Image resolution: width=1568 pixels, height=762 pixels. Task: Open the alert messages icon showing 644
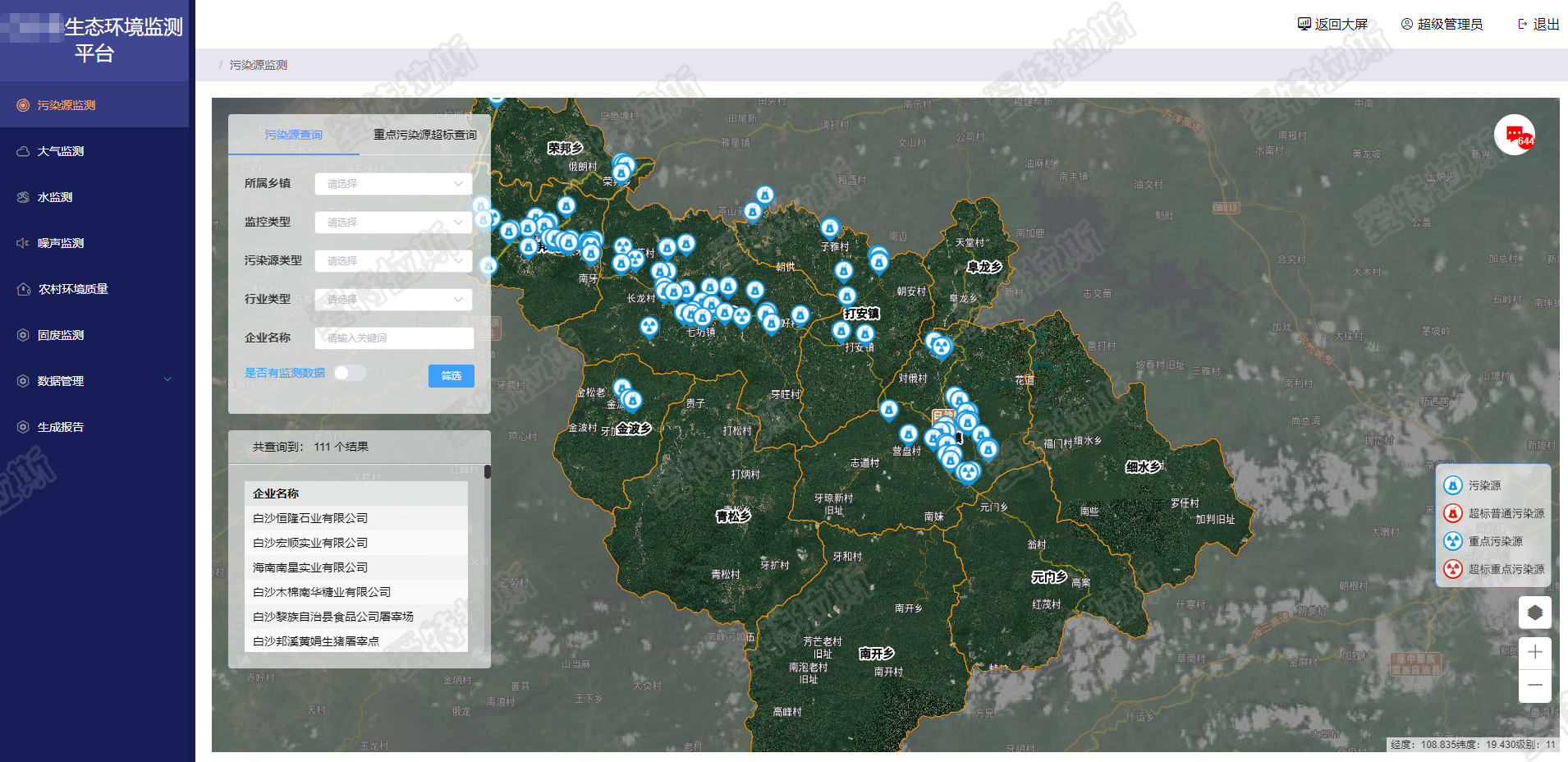(x=1515, y=135)
